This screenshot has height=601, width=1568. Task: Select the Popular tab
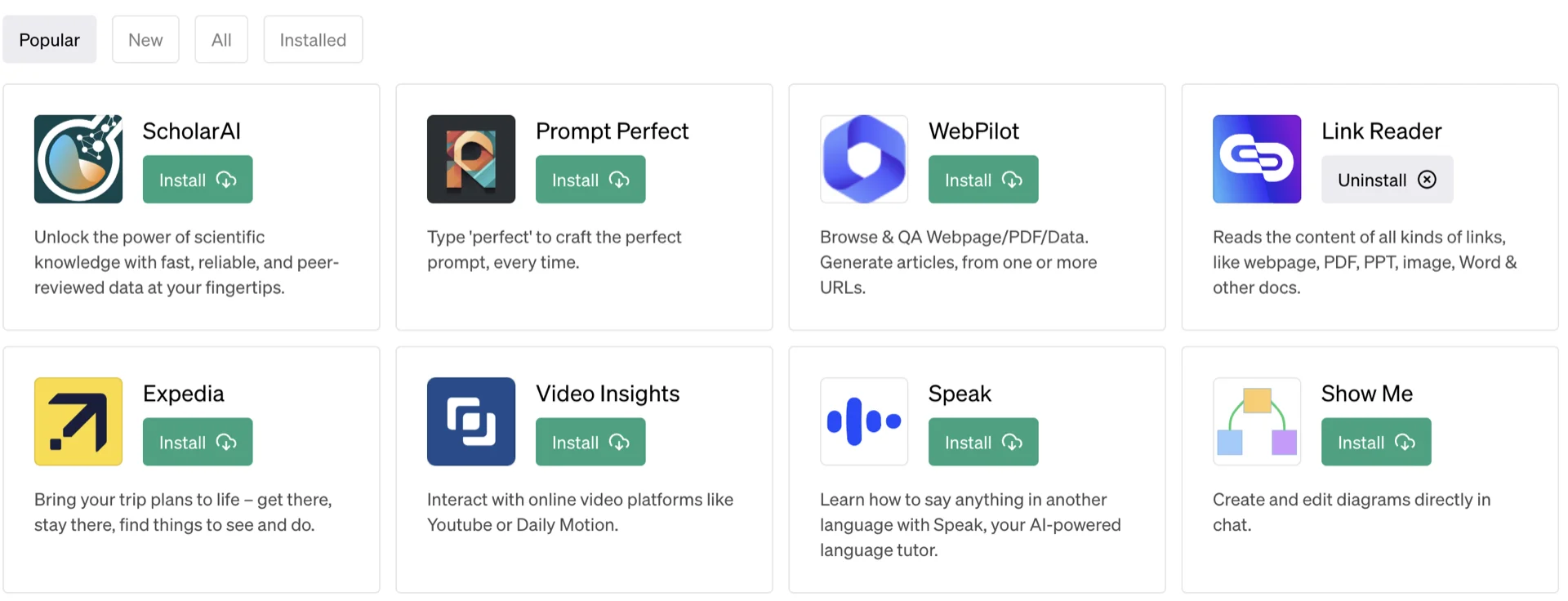(x=50, y=40)
